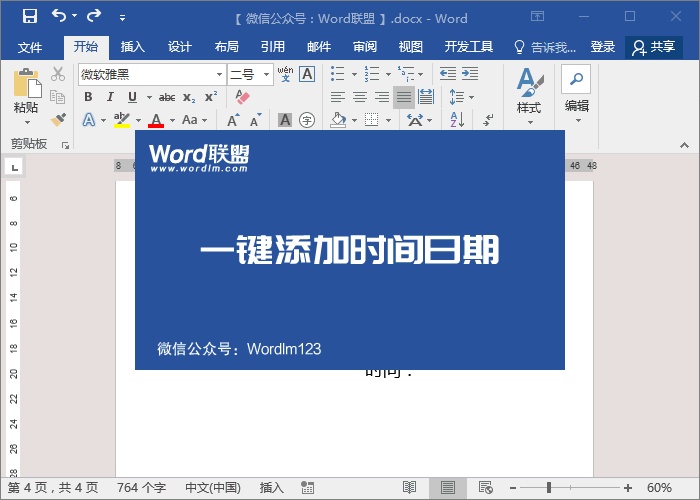The image size is (700, 500).
Task: Click the enclosed character 字 icon
Action: tap(307, 120)
